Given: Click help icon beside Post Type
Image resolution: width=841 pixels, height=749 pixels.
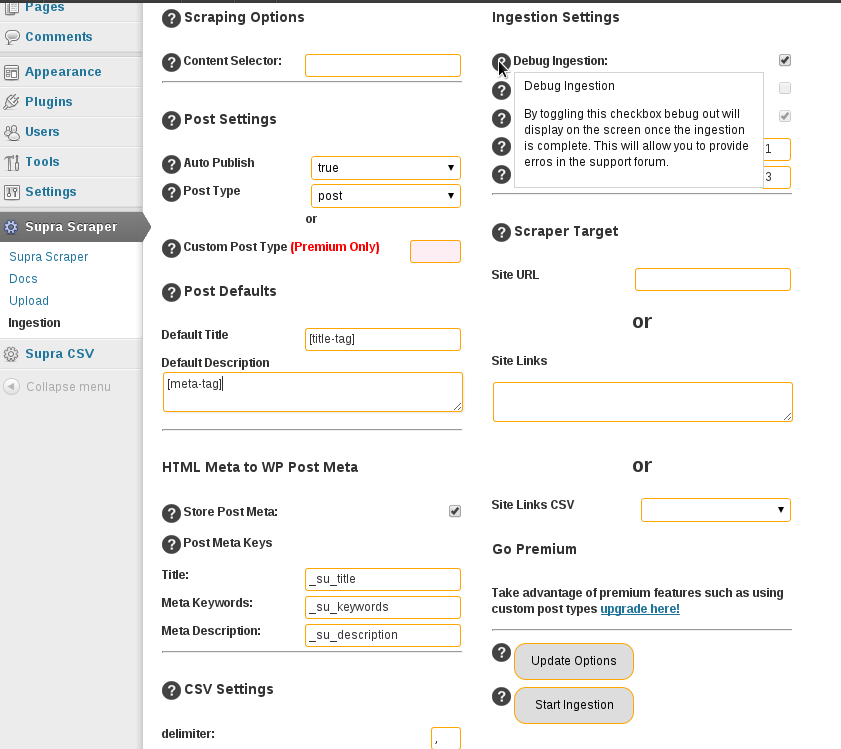Looking at the screenshot, I should pos(171,192).
